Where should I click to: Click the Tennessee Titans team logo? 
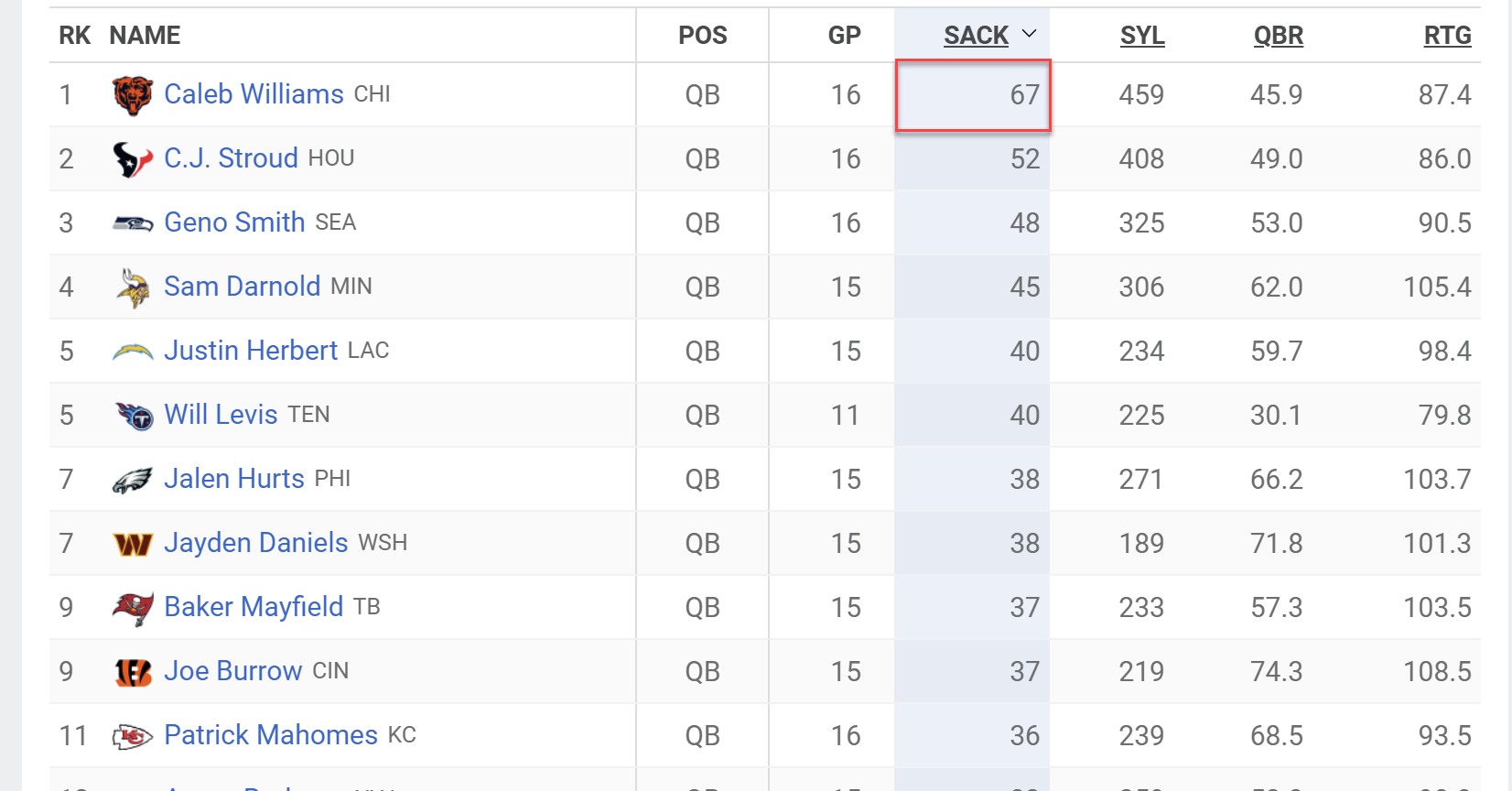click(135, 416)
